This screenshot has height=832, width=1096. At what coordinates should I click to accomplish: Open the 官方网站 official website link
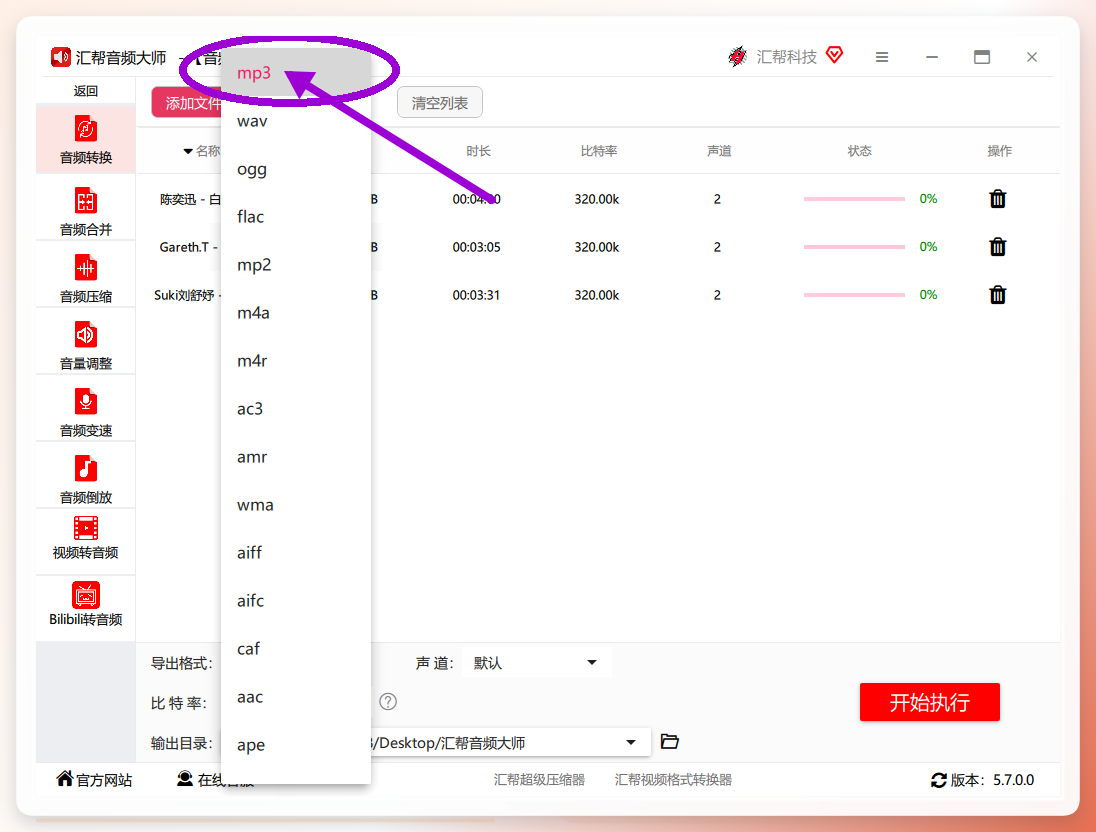[94, 780]
